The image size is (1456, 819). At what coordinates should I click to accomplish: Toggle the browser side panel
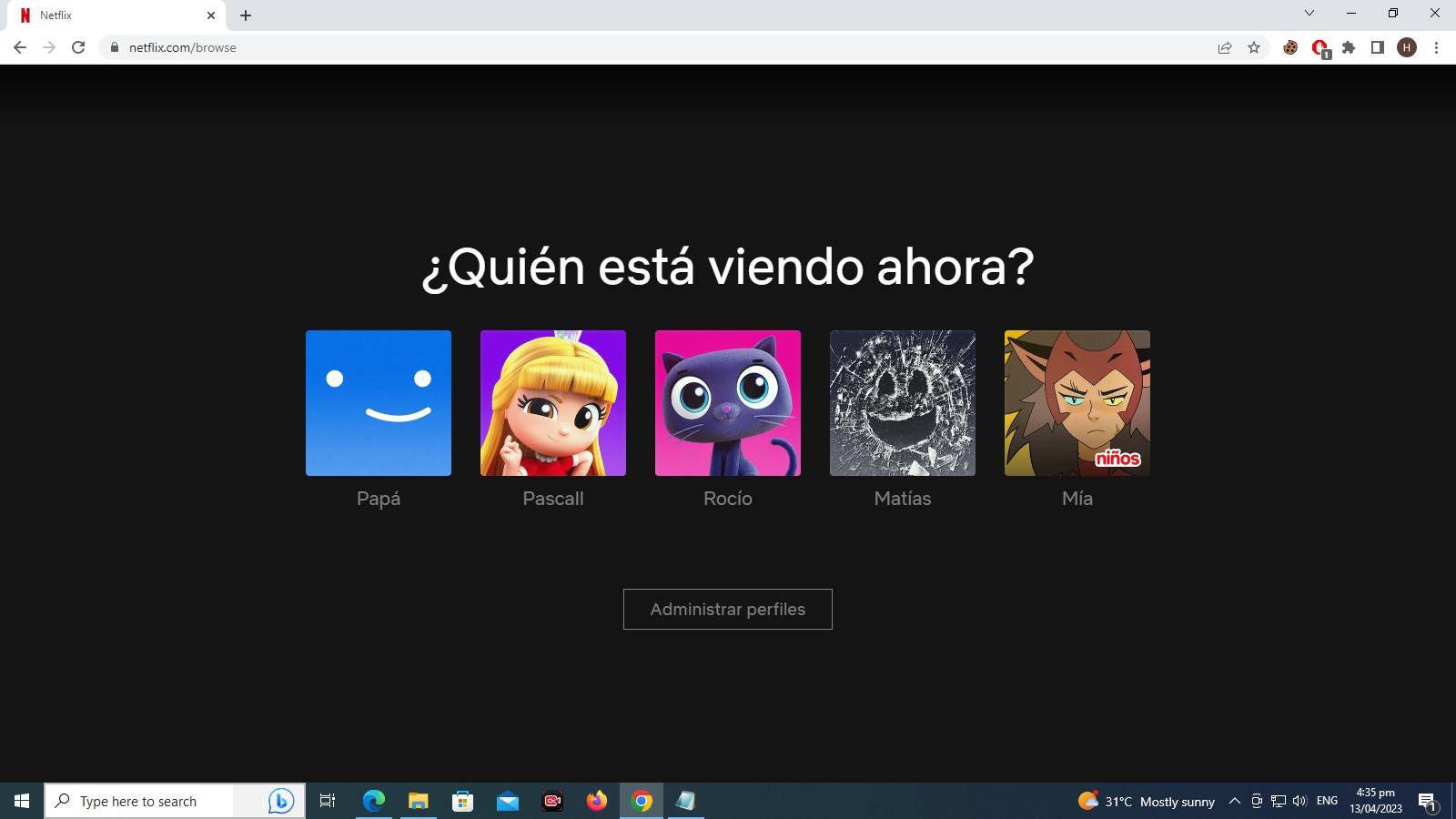[x=1378, y=47]
